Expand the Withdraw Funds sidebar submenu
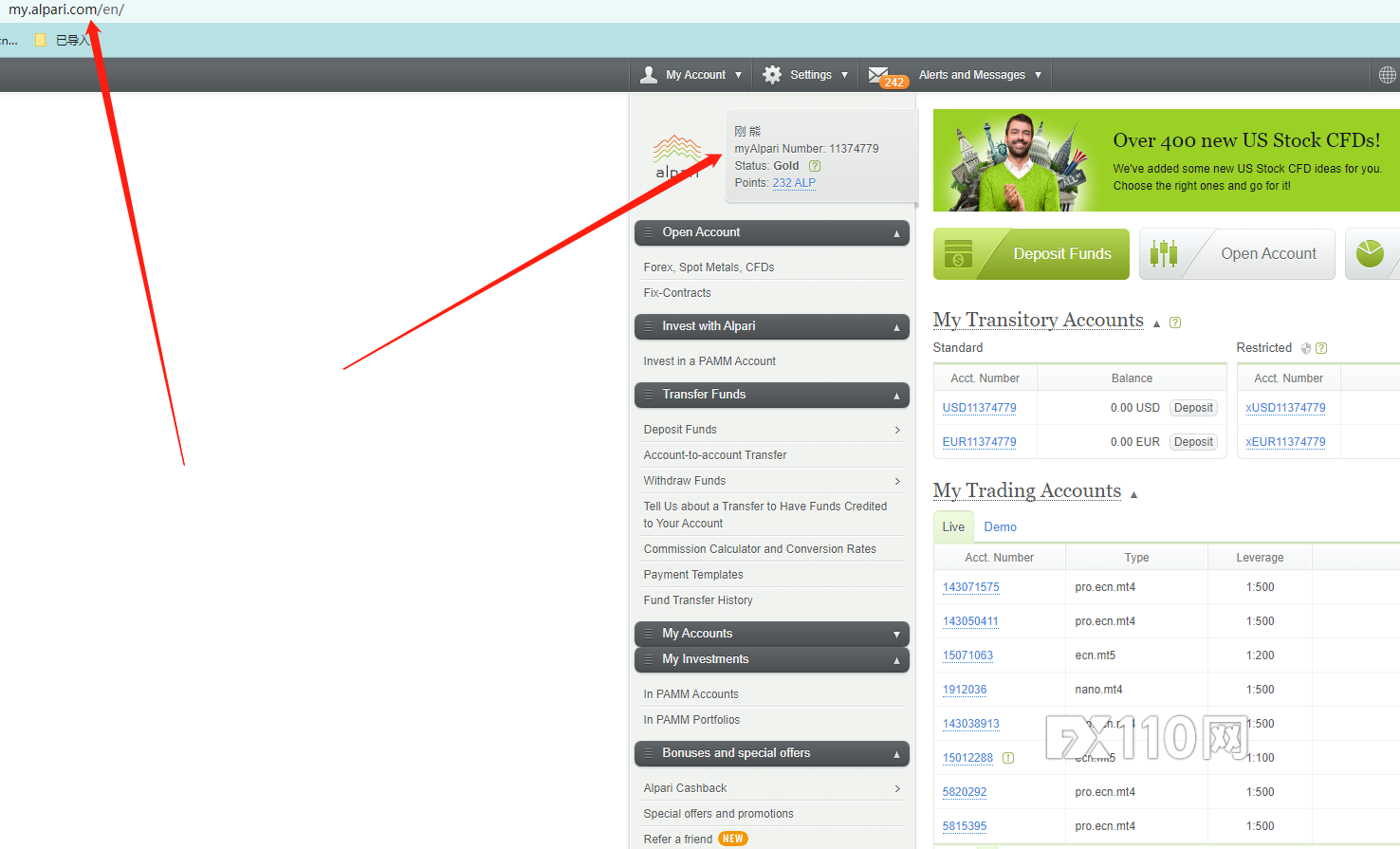Viewport: 1400px width, 849px height. [x=897, y=481]
